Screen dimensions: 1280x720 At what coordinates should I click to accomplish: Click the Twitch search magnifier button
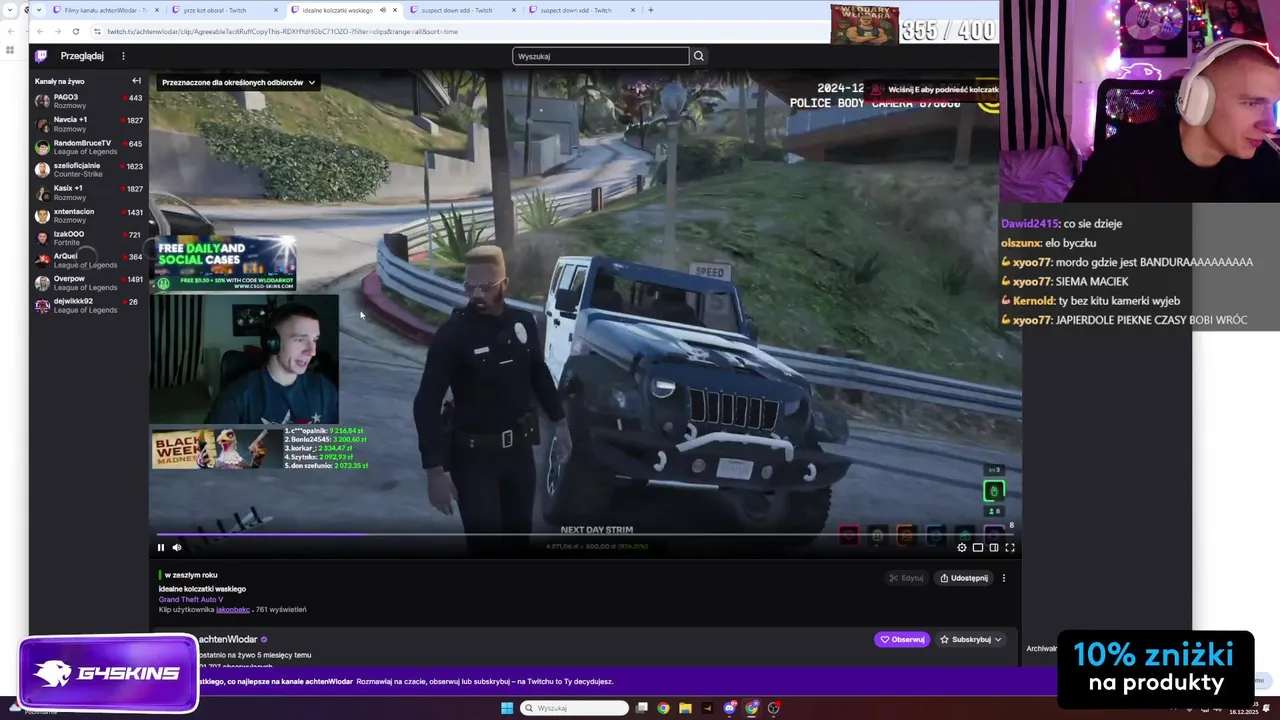pos(699,56)
